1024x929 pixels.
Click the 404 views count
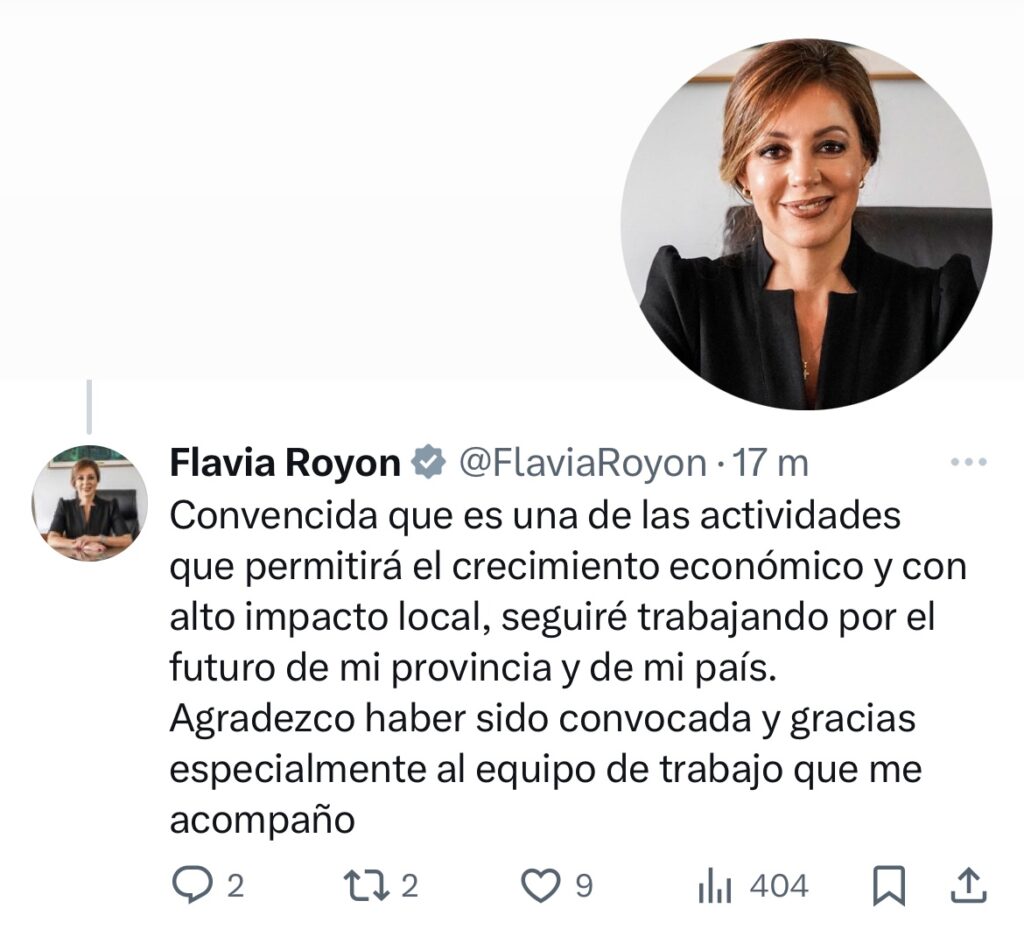coord(779,887)
